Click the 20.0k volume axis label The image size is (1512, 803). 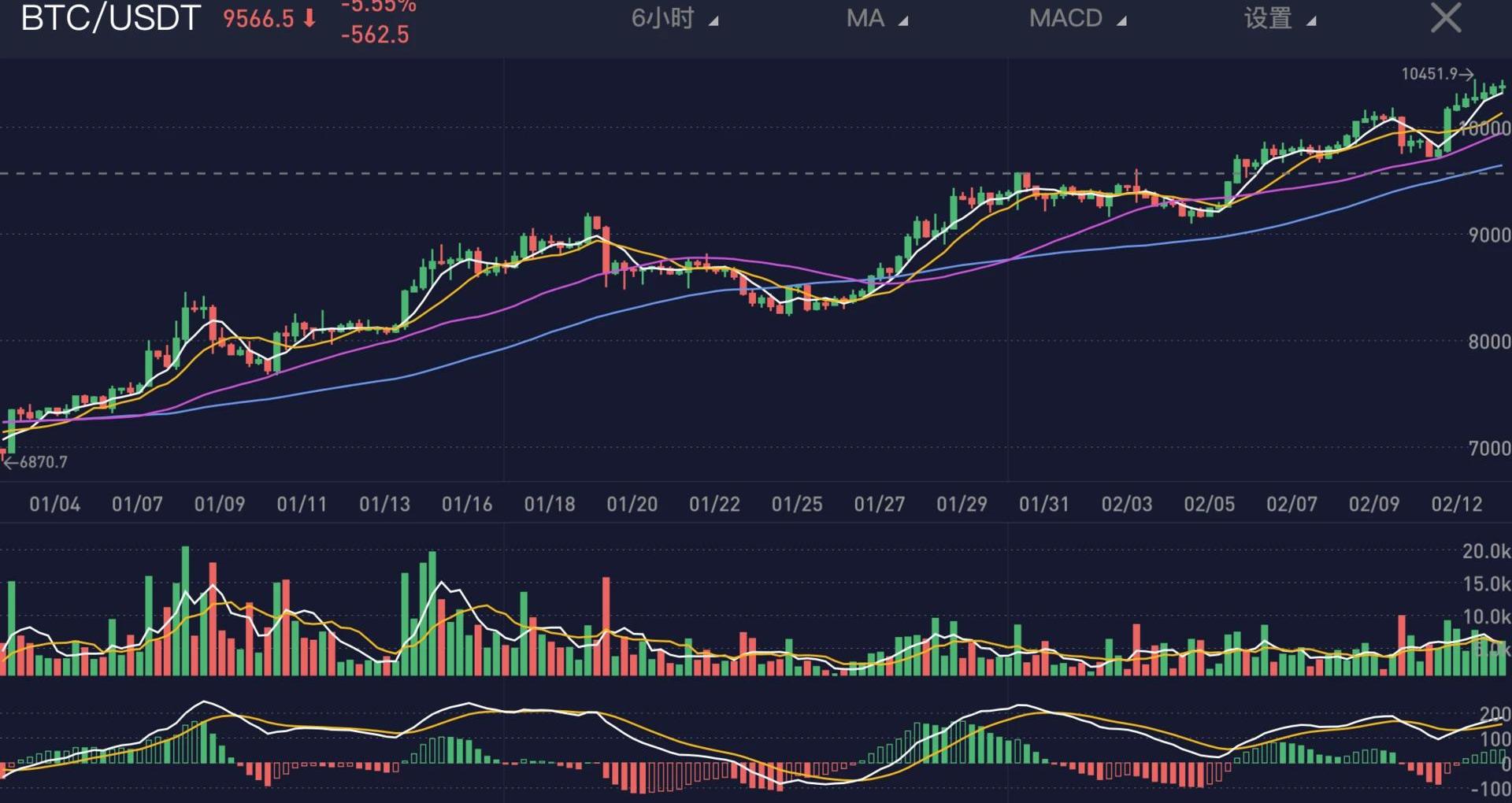(1485, 551)
